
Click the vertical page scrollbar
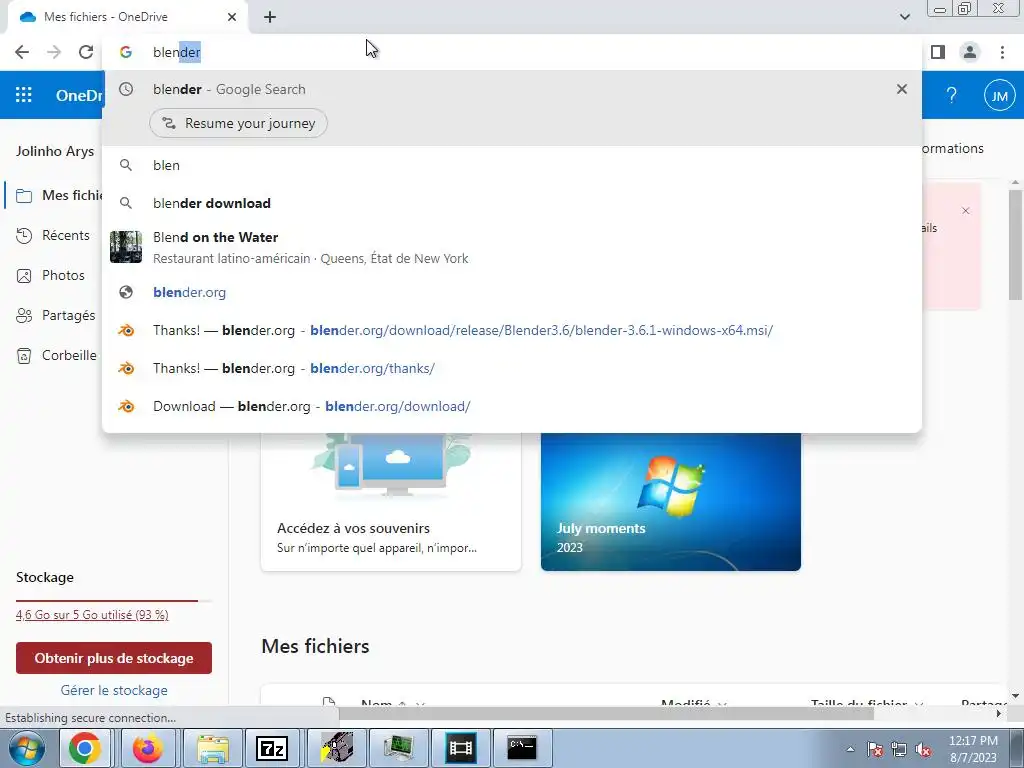pos(1015,244)
